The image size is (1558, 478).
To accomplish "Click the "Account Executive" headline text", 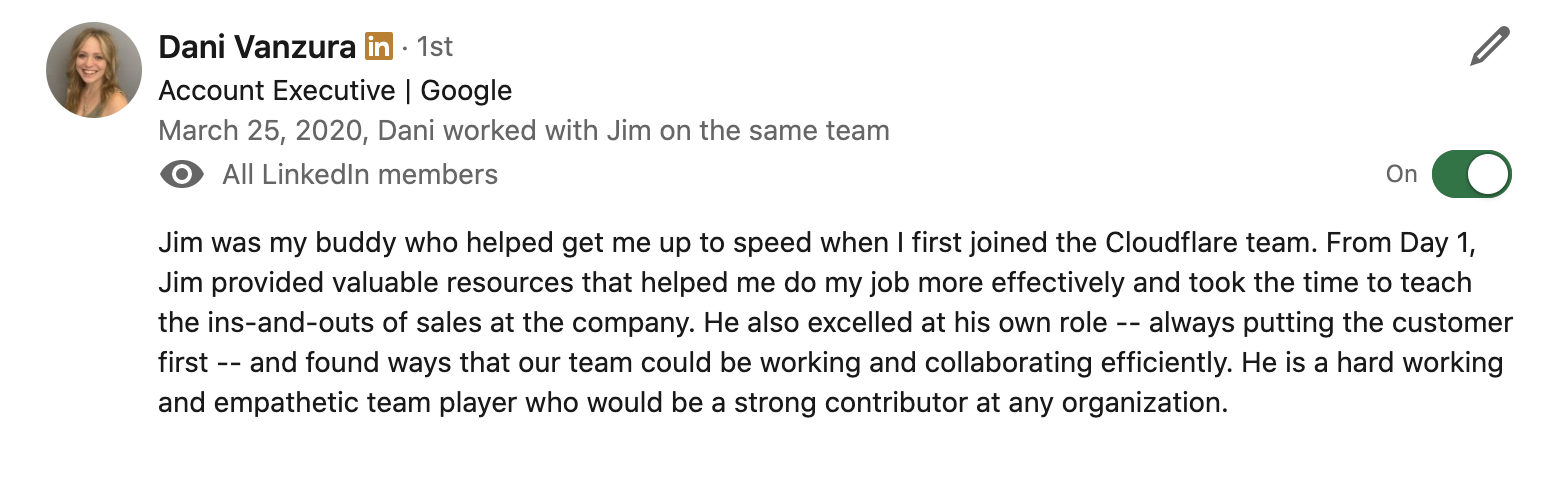I will pos(277,91).
